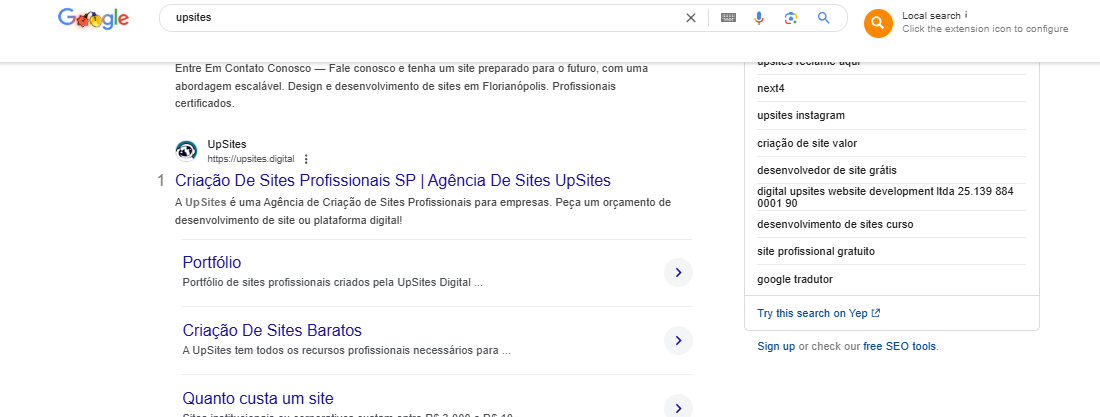Screen dimensions: 1100x417
Task: Open Quanto custa um site link
Action: (x=258, y=398)
